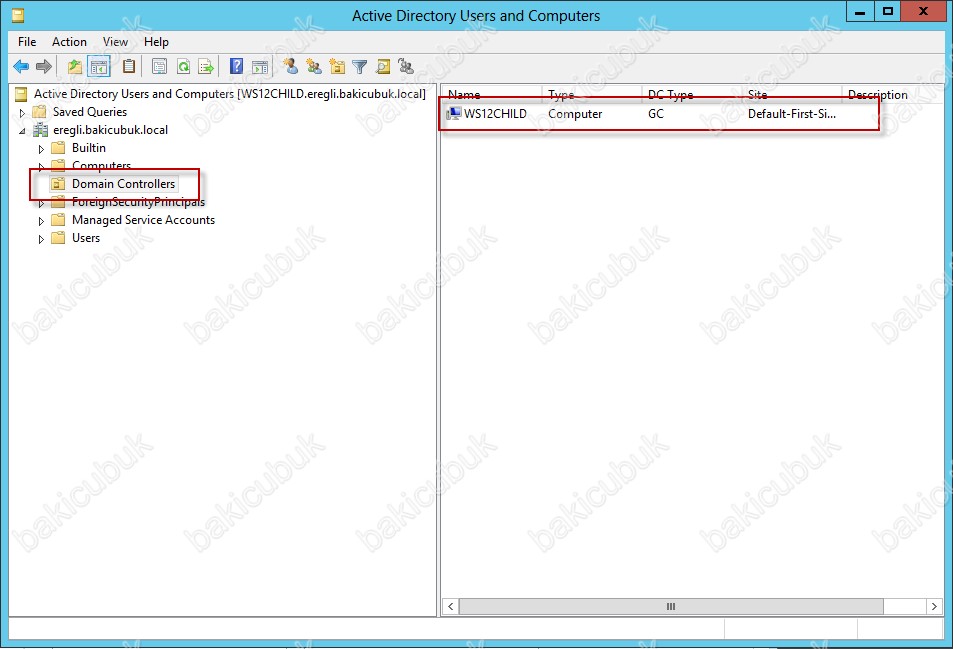Expand the Managed Service Accounts container
The height and width of the screenshot is (649, 953).
point(41,221)
